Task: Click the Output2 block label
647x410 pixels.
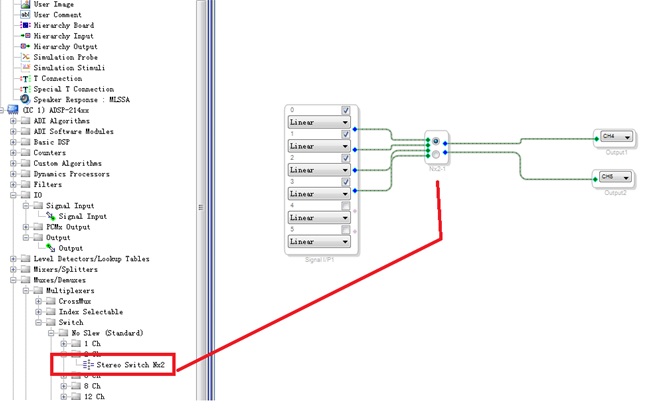Action: 615,193
